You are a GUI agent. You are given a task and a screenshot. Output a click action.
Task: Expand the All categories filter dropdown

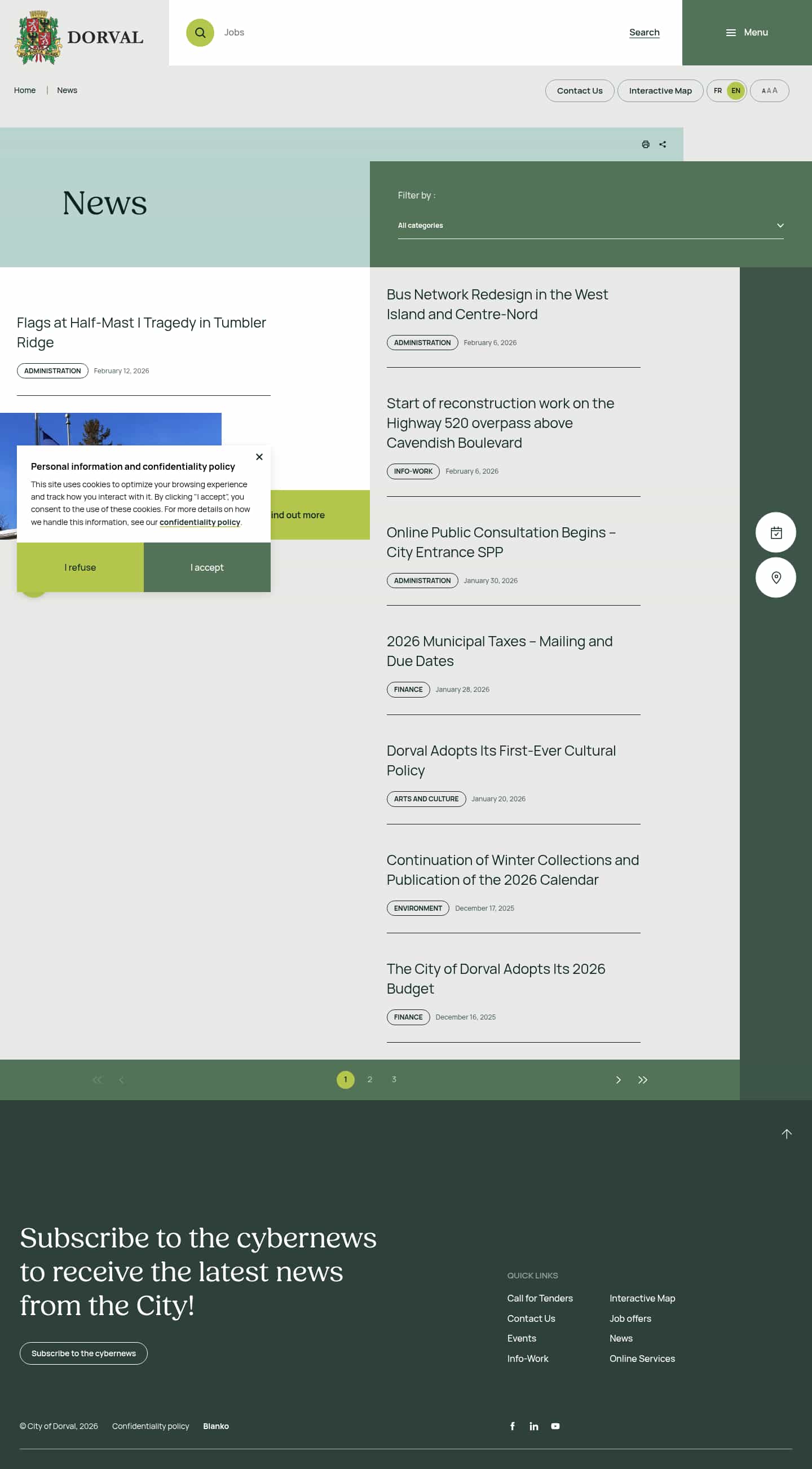pyautogui.click(x=590, y=225)
